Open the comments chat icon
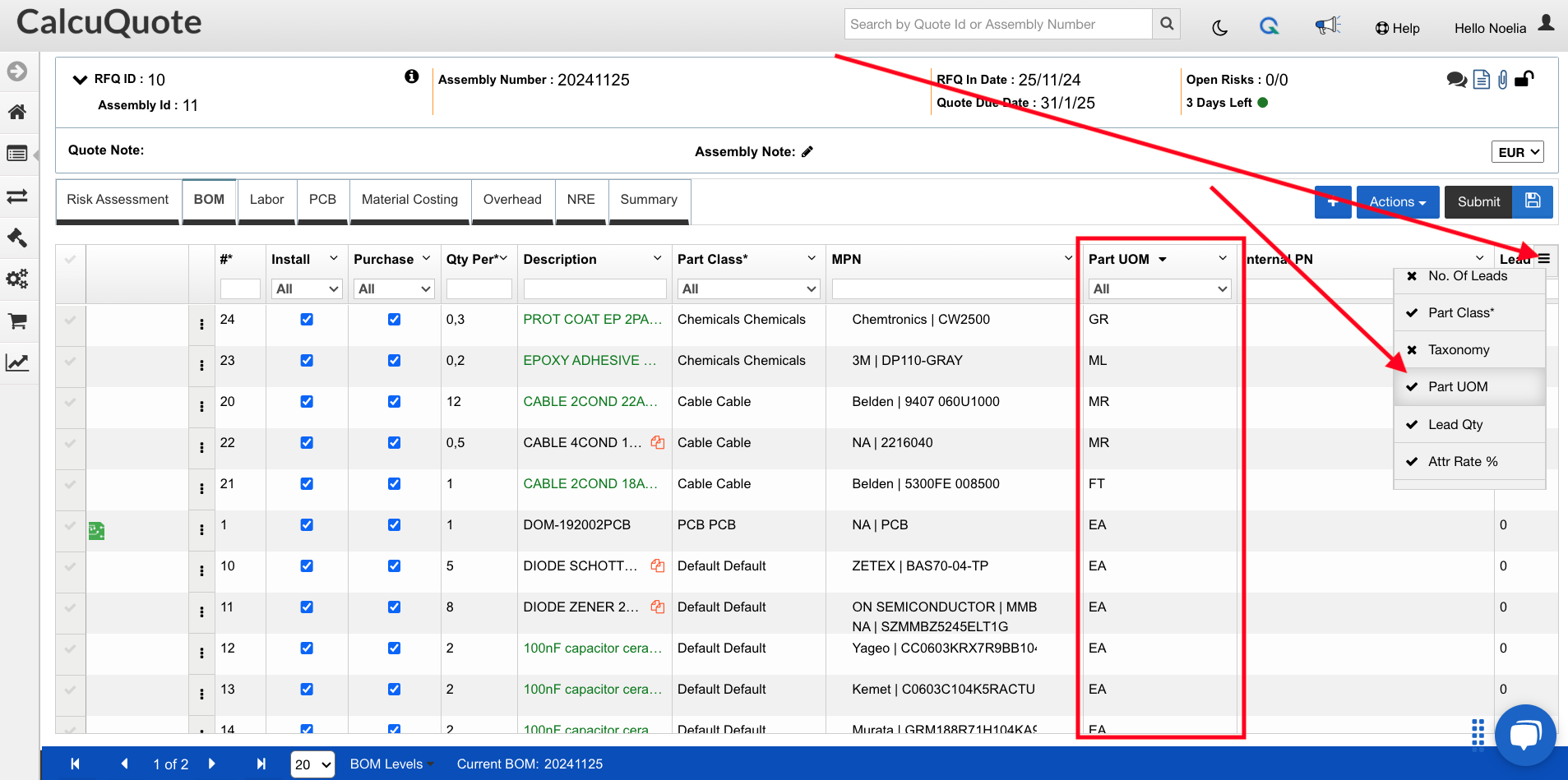The height and width of the screenshot is (780, 1568). 1457,80
